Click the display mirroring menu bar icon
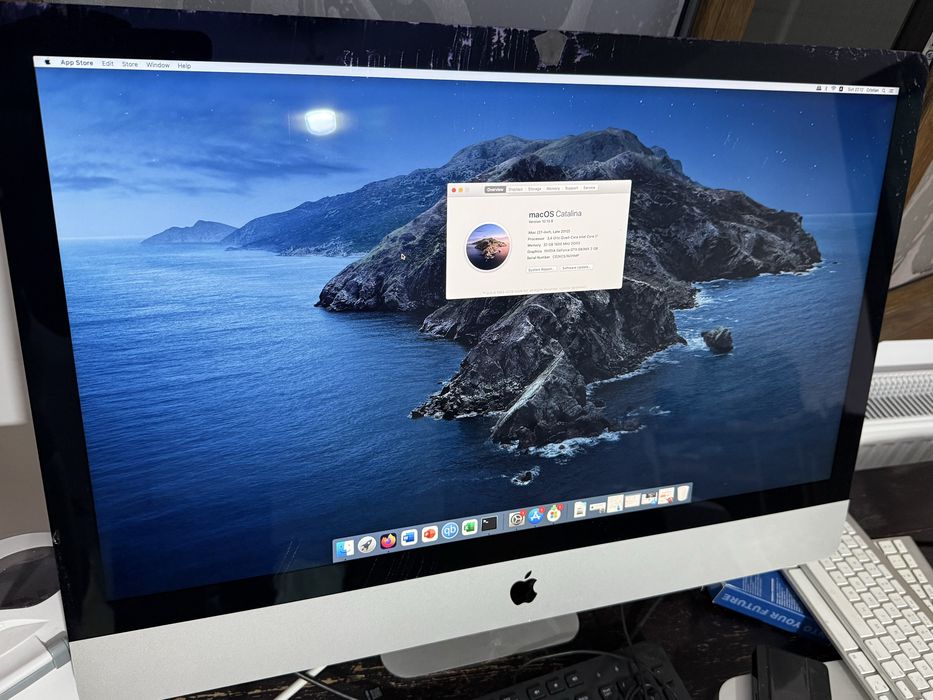Viewport: 933px width, 700px height. tap(819, 88)
